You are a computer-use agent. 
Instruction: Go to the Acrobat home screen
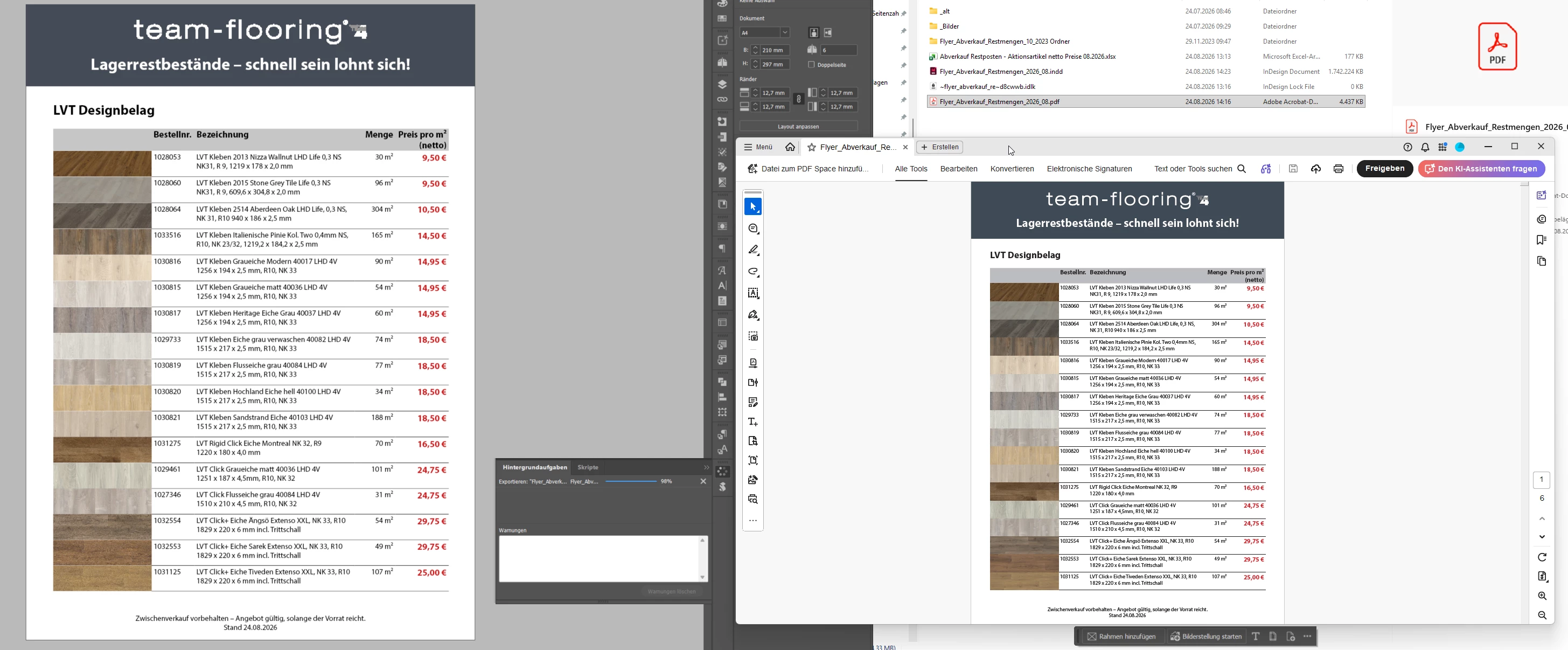pos(790,147)
